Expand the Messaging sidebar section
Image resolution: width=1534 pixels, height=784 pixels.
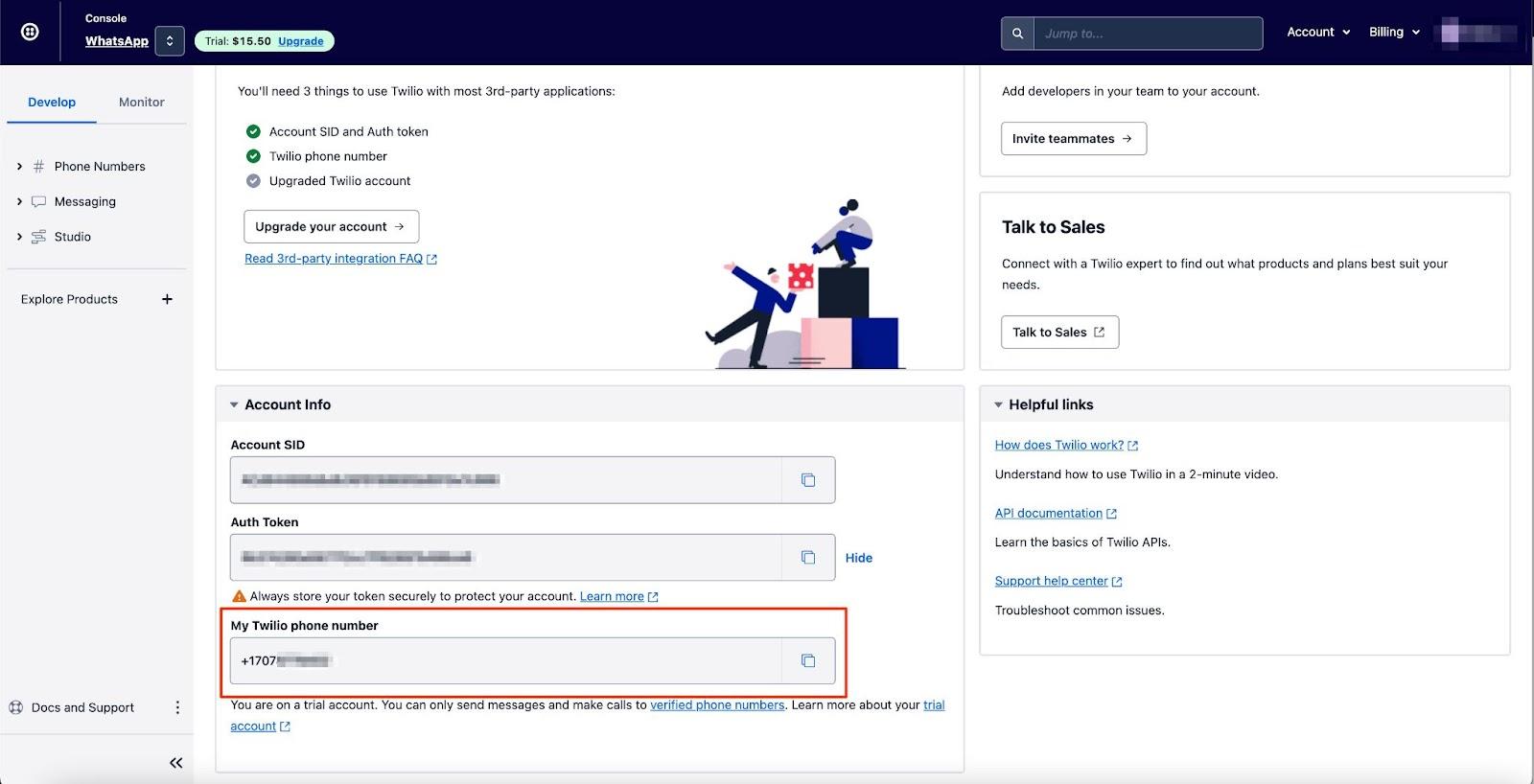pos(19,201)
